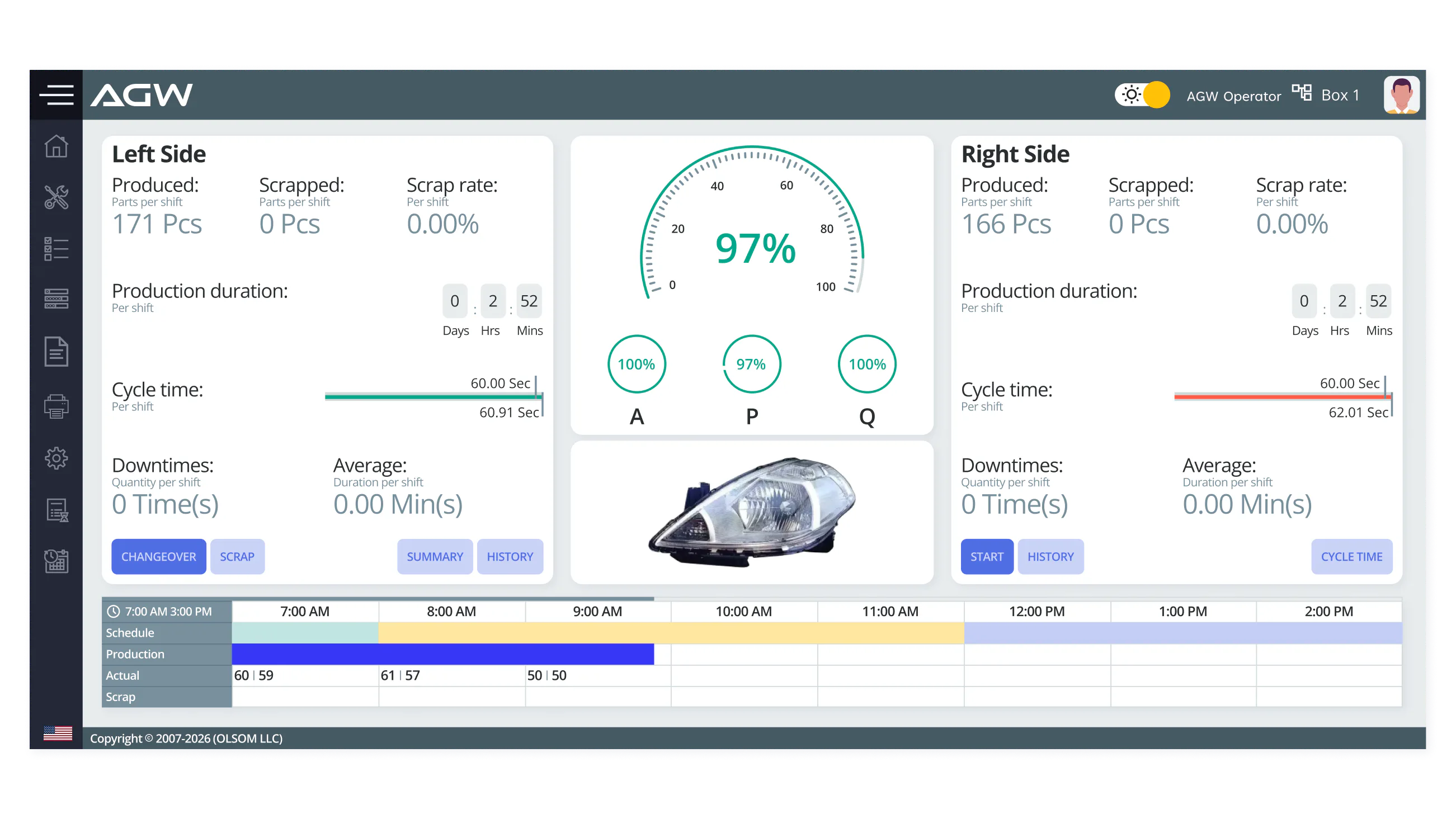Click the lavender Schedule segment at 12:00 PM
The height and width of the screenshot is (819, 1456).
[1183, 633]
